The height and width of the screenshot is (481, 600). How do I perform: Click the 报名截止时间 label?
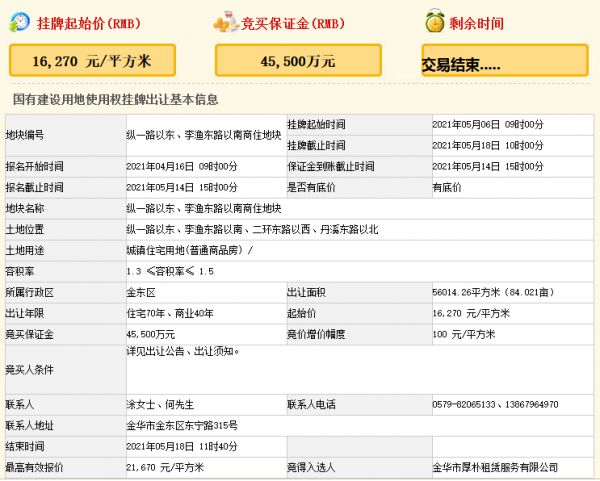(34, 188)
